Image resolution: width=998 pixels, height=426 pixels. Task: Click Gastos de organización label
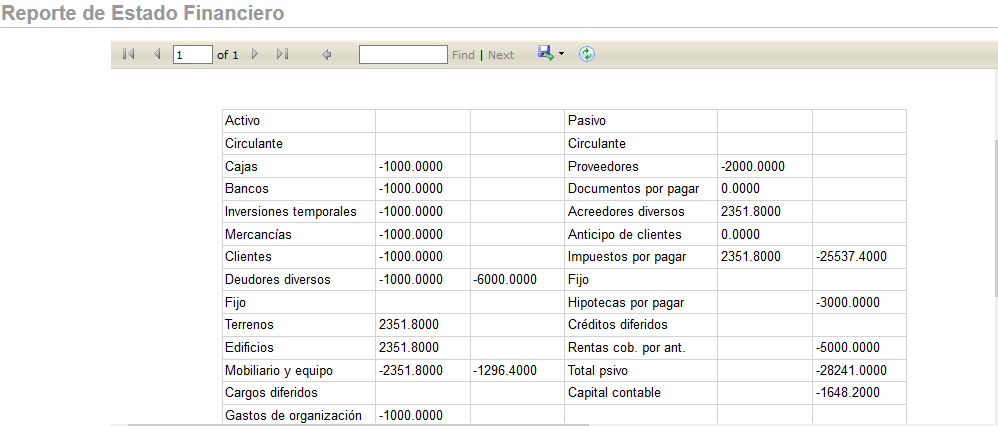coord(293,416)
